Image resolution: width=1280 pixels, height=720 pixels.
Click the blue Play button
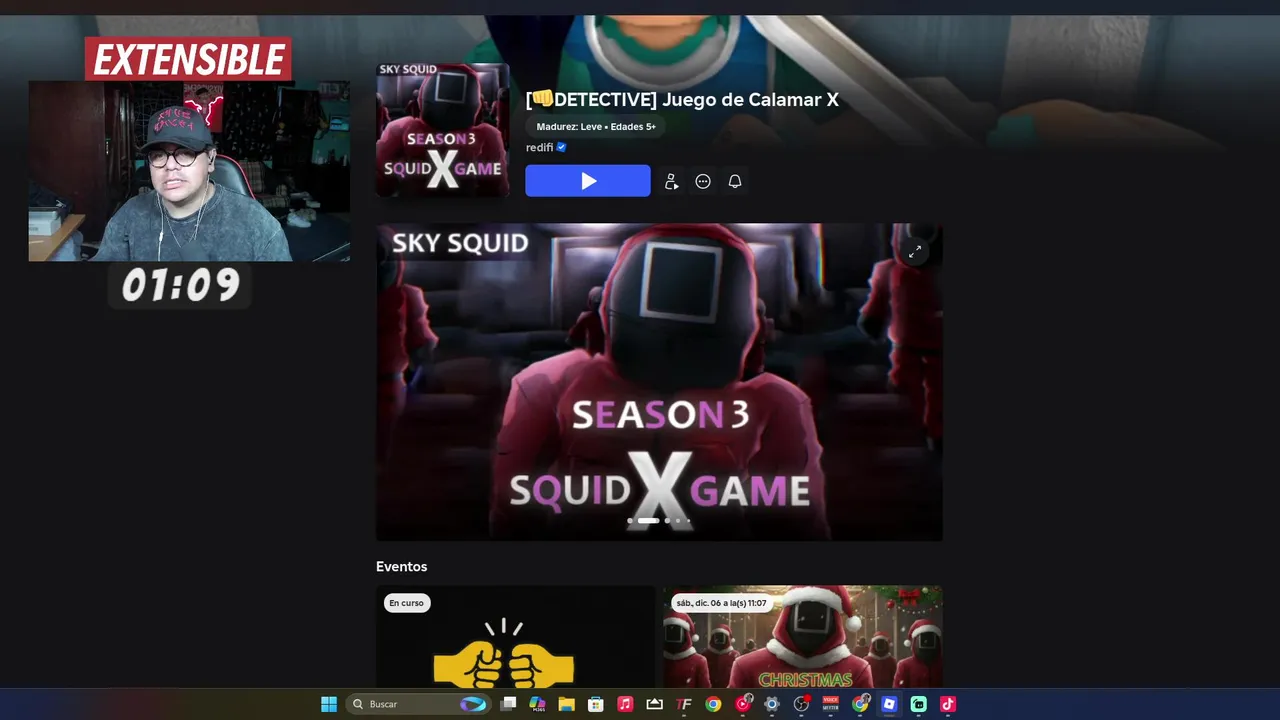click(x=588, y=181)
